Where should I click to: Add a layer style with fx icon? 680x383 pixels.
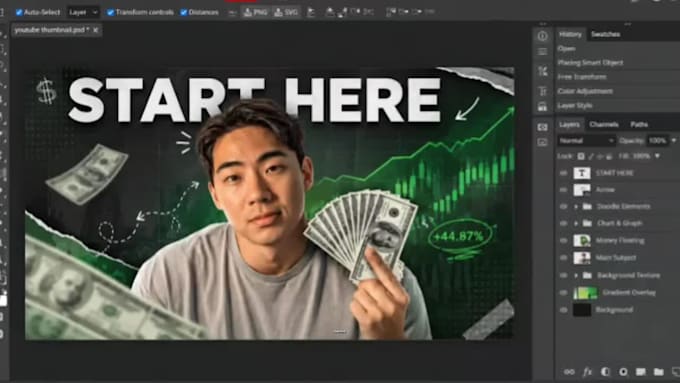click(x=587, y=372)
